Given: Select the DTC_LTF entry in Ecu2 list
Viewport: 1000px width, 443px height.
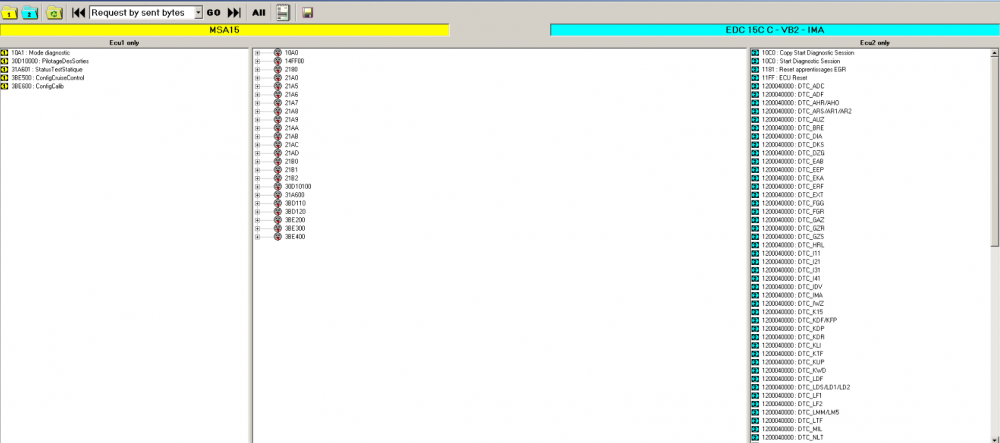Looking at the screenshot, I should click(x=793, y=421).
